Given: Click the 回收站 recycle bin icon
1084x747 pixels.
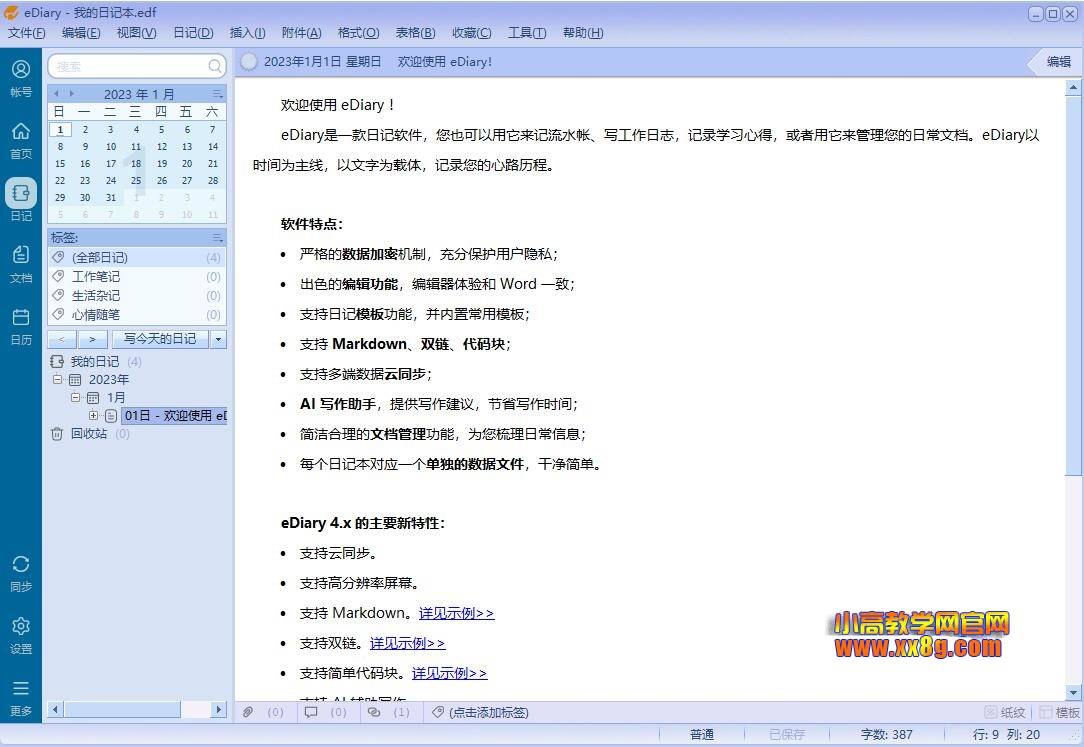Looking at the screenshot, I should tap(57, 434).
